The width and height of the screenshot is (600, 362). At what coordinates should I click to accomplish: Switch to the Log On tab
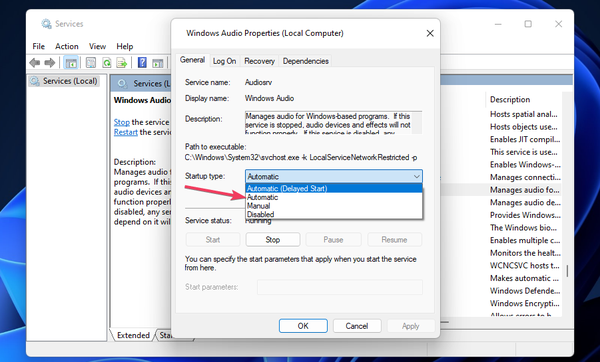(x=224, y=61)
